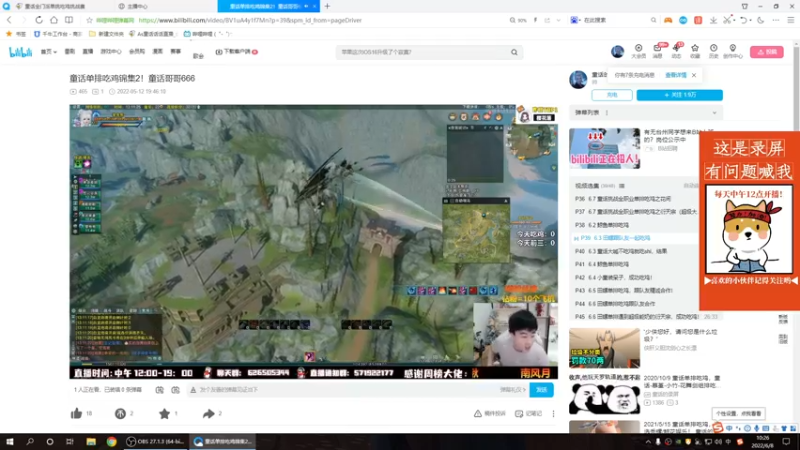800x450 pixels.
Task: Expand the 首页 dropdown menu
Action: click(48, 52)
